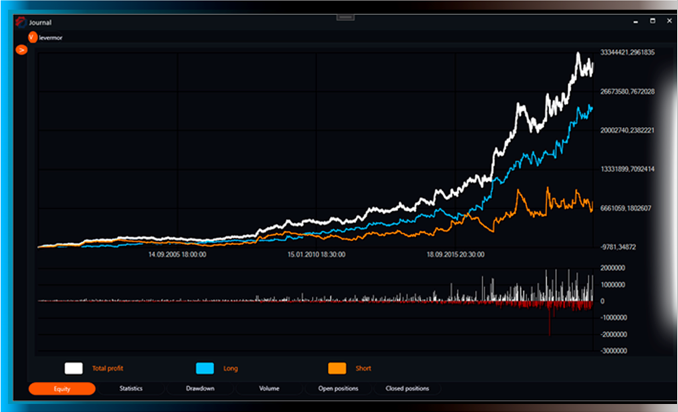This screenshot has height=412, width=678.
Task: Click the -3000000 lower axis value
Action: point(614,351)
